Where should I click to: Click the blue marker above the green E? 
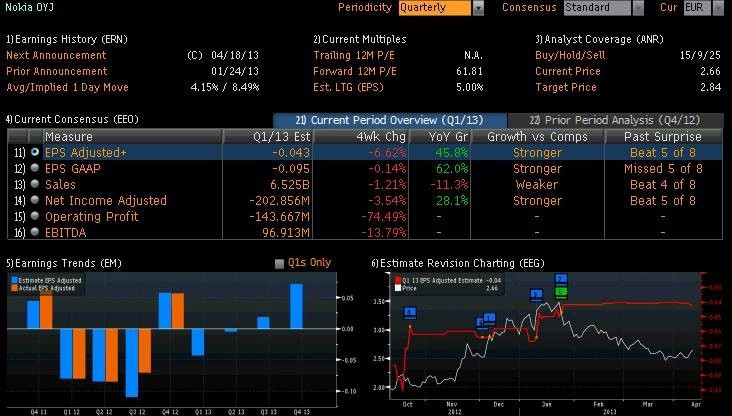coord(561,280)
